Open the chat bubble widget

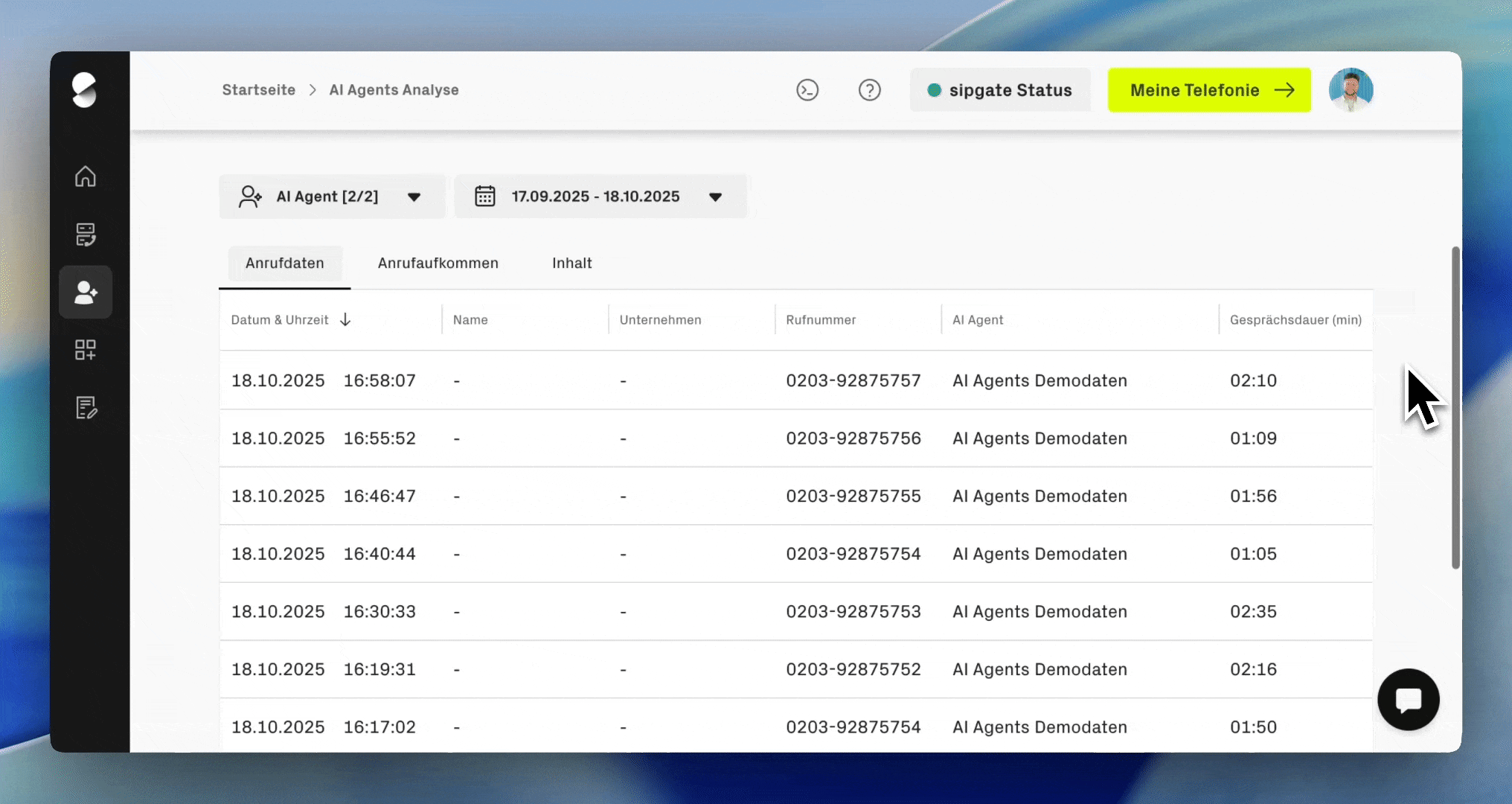click(1408, 700)
